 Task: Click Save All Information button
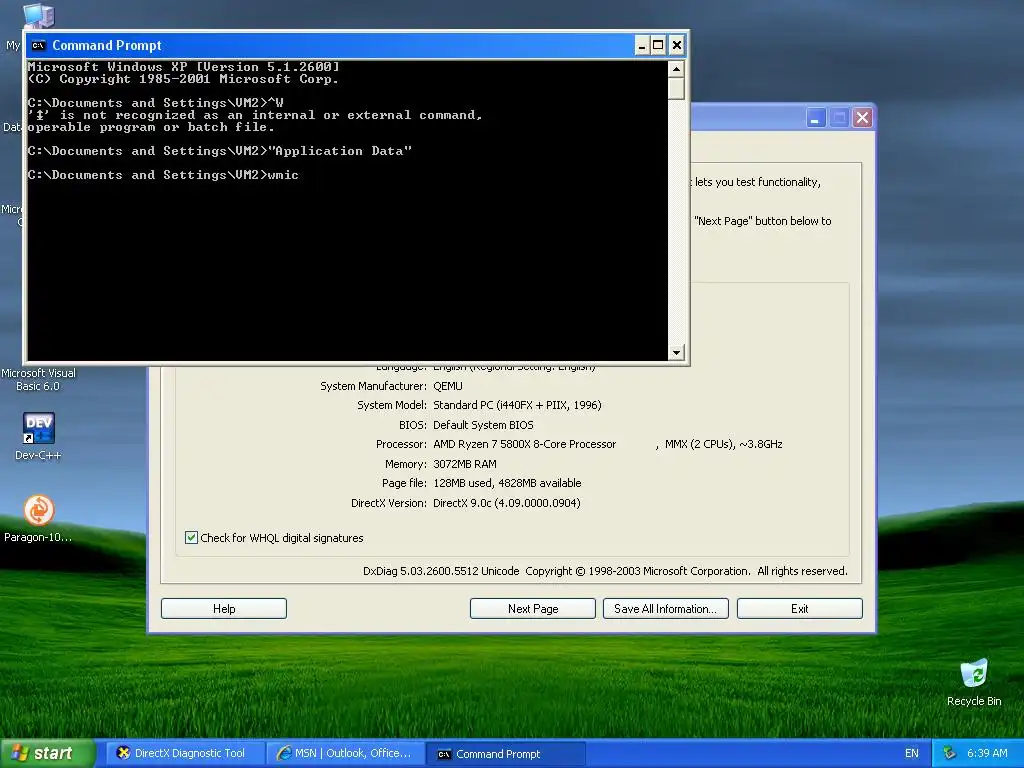click(x=665, y=609)
